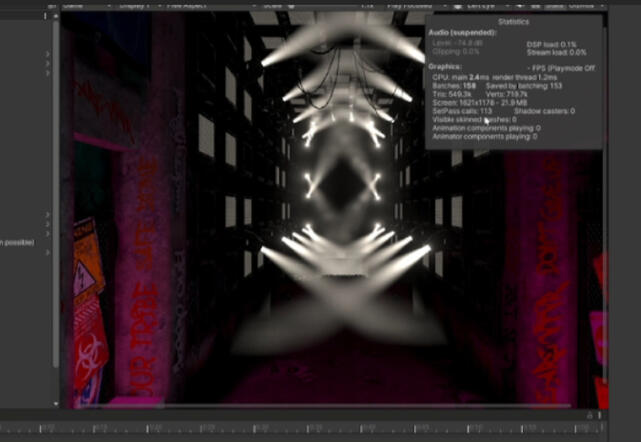Click the 'Shadow casters: 0' stat
This screenshot has width=641, height=442.
[544, 111]
